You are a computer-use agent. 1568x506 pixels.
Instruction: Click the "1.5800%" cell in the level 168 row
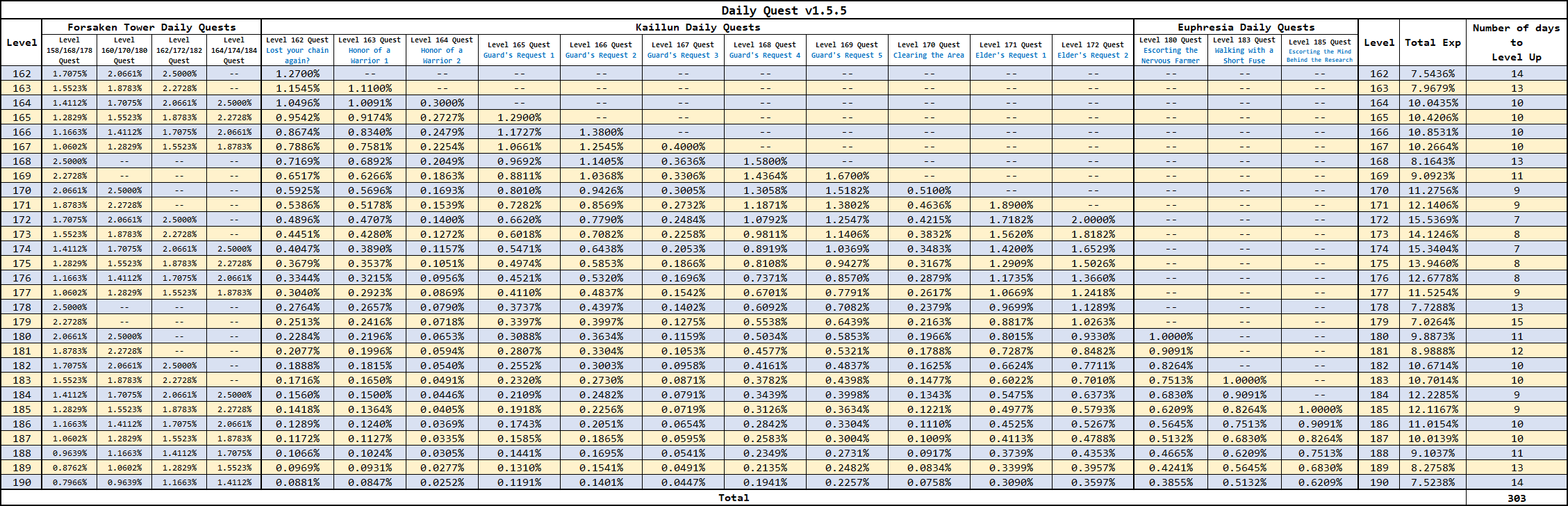click(x=765, y=161)
